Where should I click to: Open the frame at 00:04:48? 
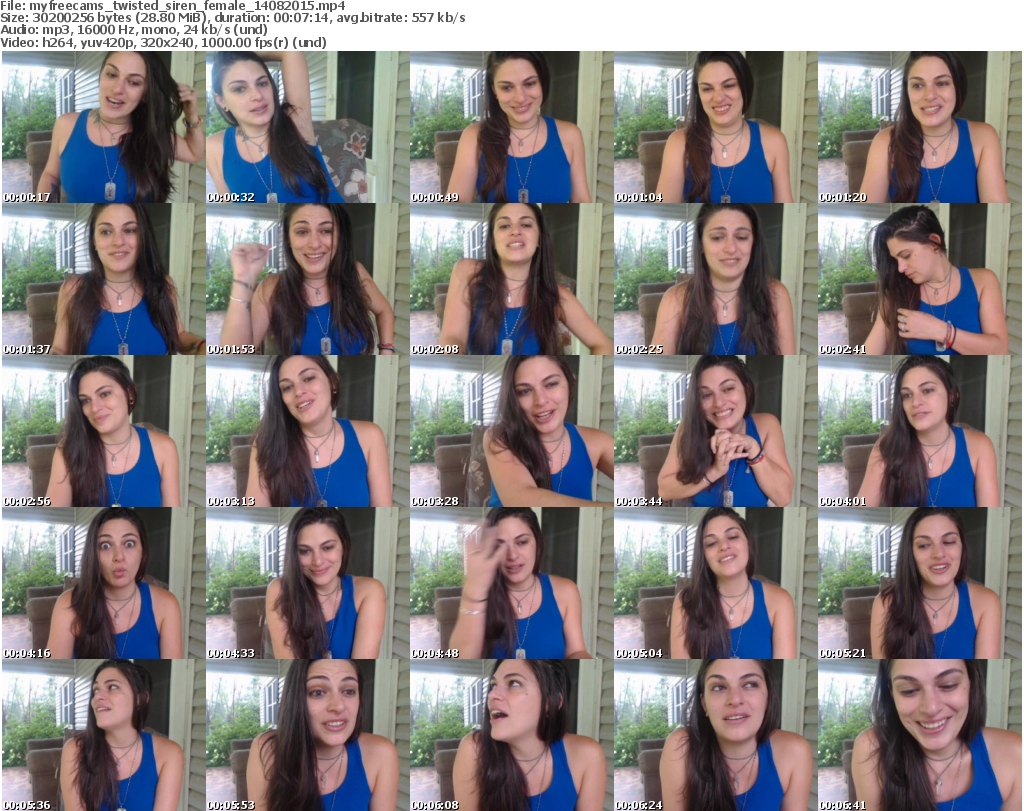(511, 583)
